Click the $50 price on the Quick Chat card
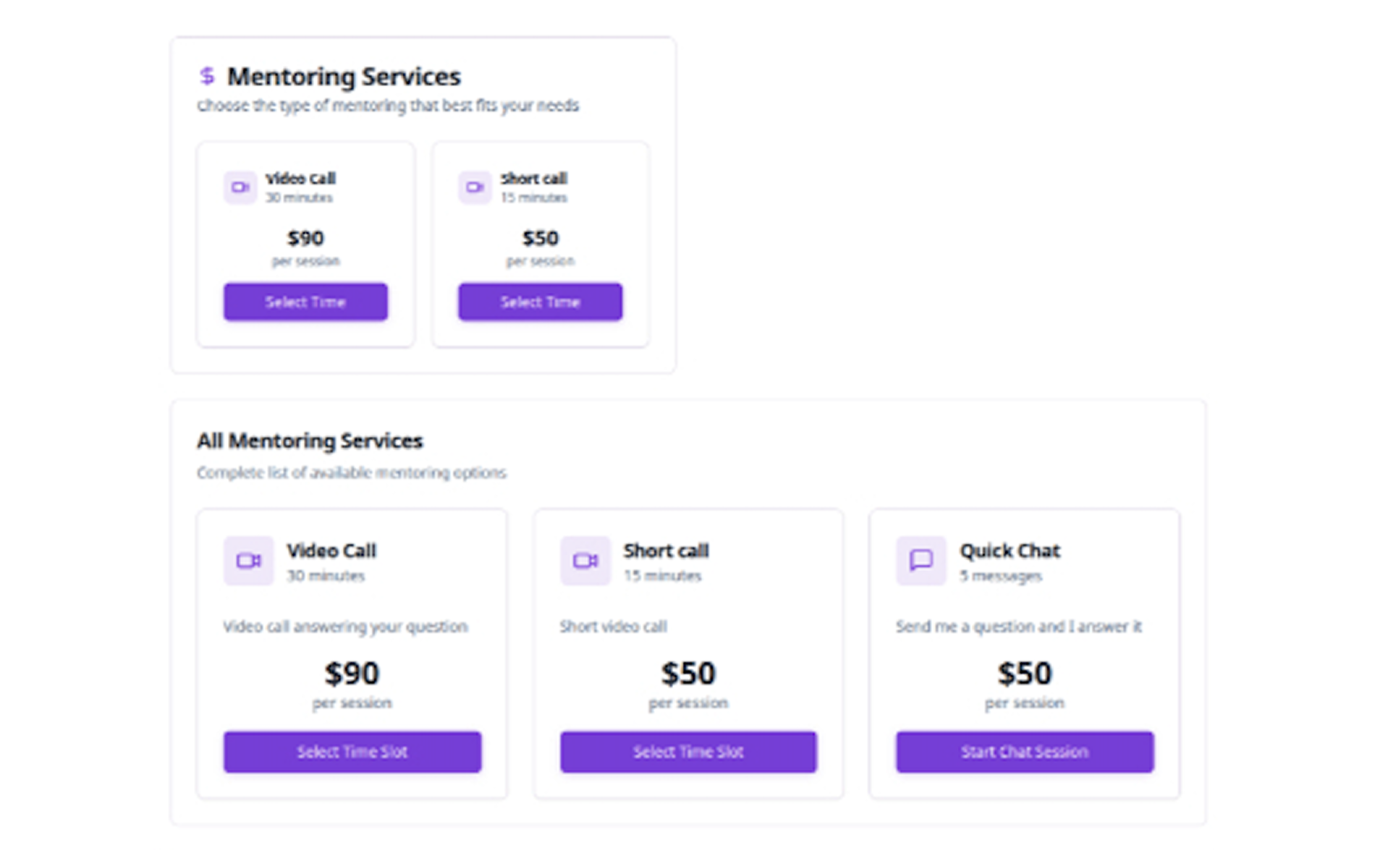 tap(1025, 673)
